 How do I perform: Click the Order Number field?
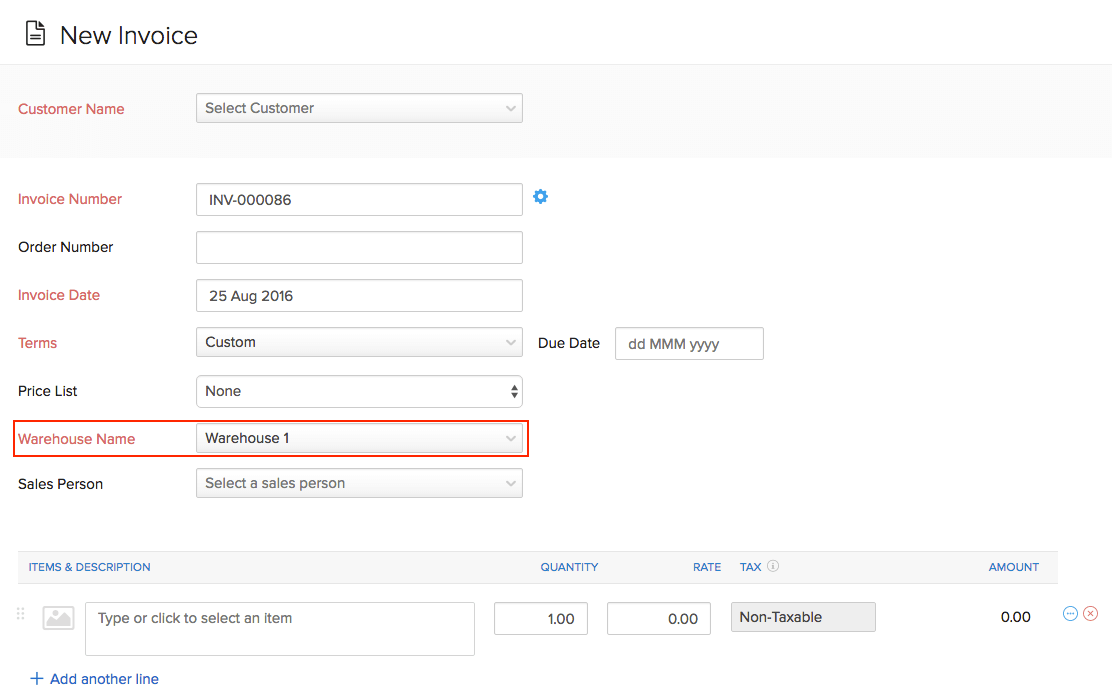click(x=360, y=248)
